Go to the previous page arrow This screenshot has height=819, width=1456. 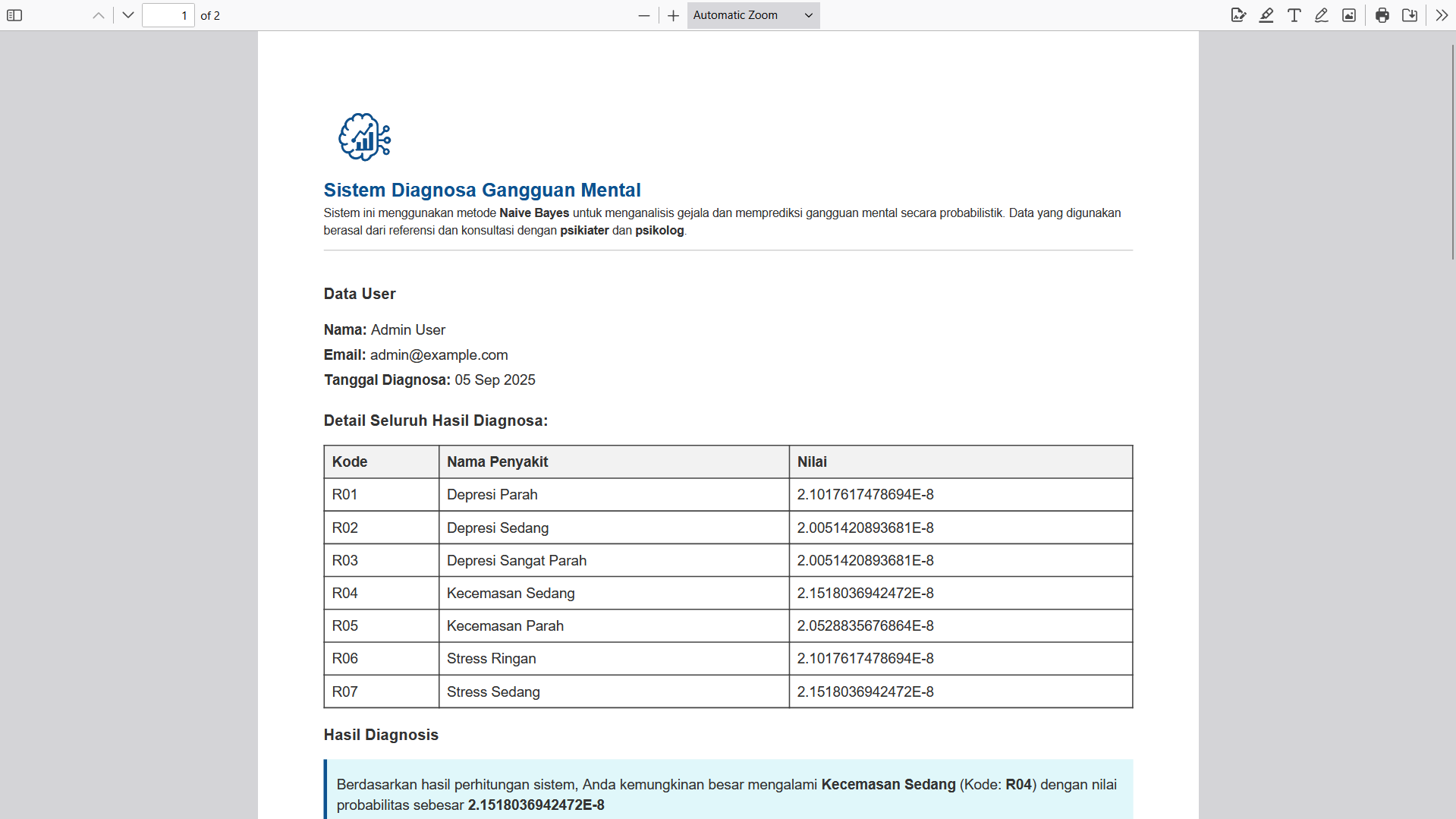99,15
